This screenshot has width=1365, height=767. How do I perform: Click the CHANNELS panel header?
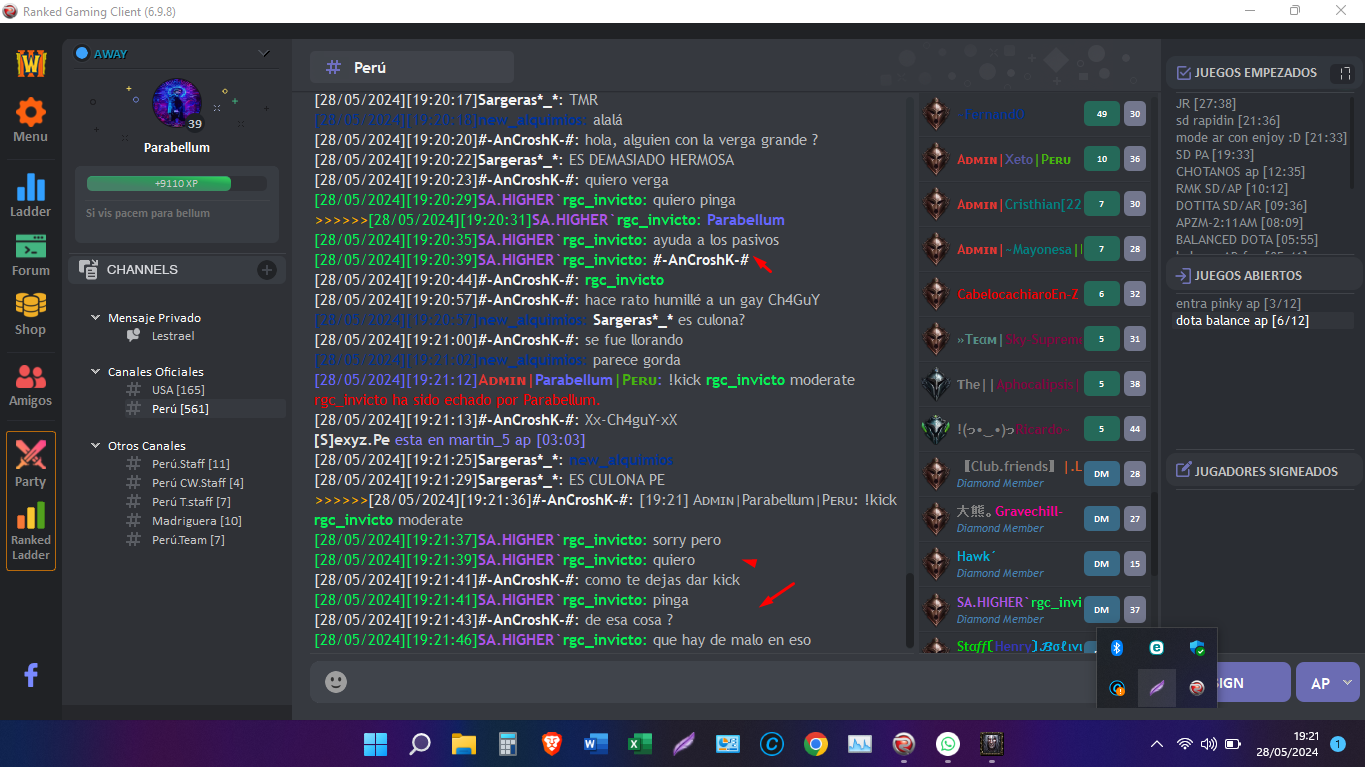tap(177, 269)
